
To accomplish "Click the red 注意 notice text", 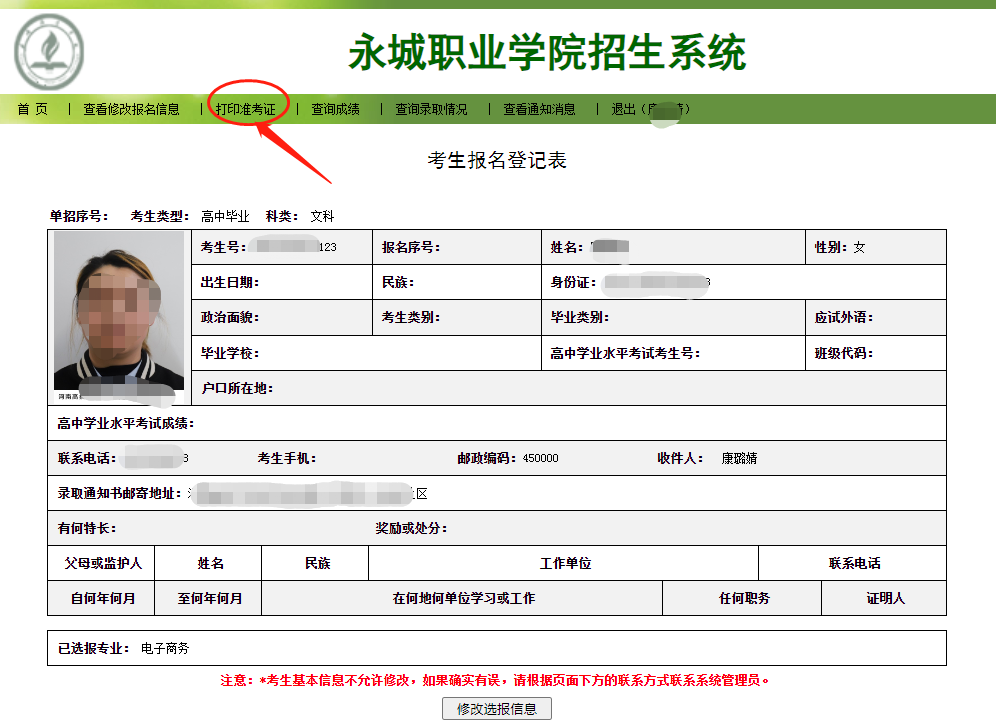I will coord(494,680).
